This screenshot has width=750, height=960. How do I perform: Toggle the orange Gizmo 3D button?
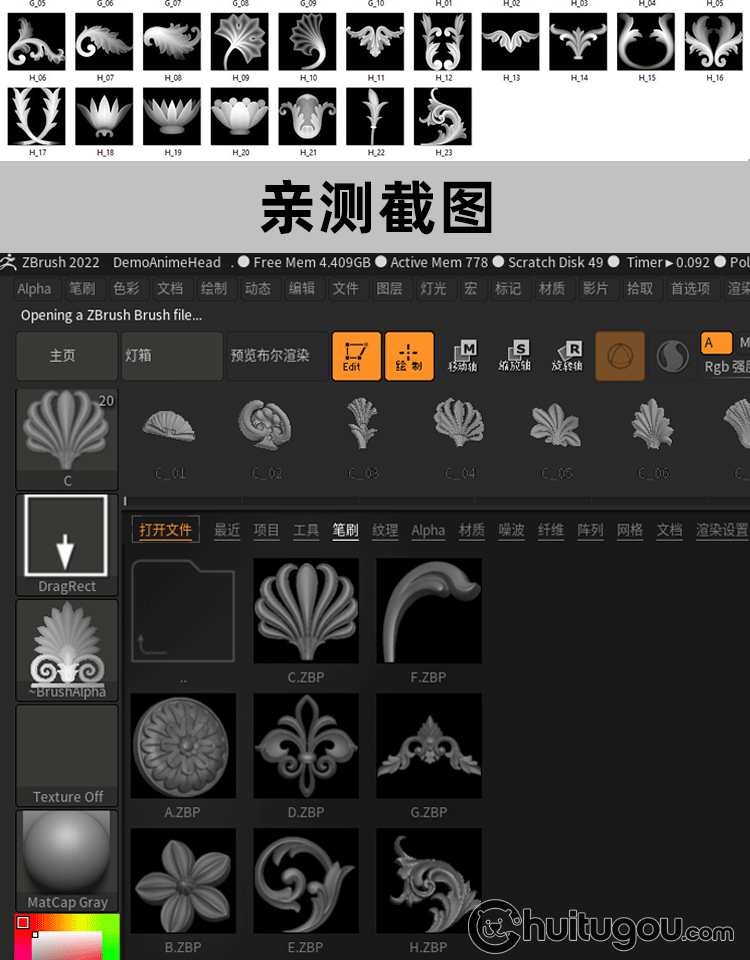tap(620, 356)
